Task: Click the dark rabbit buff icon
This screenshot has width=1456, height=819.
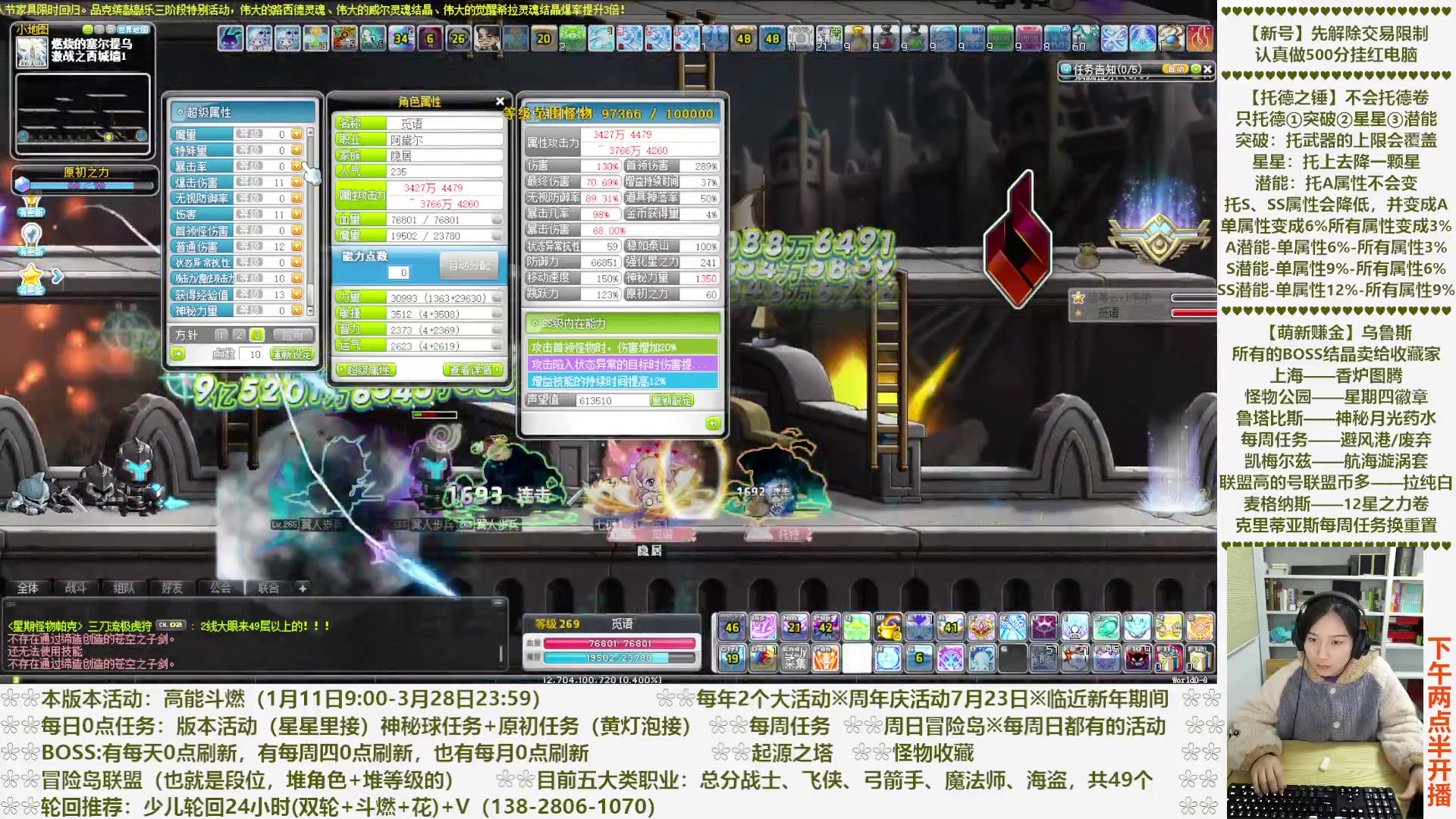Action: click(x=231, y=38)
